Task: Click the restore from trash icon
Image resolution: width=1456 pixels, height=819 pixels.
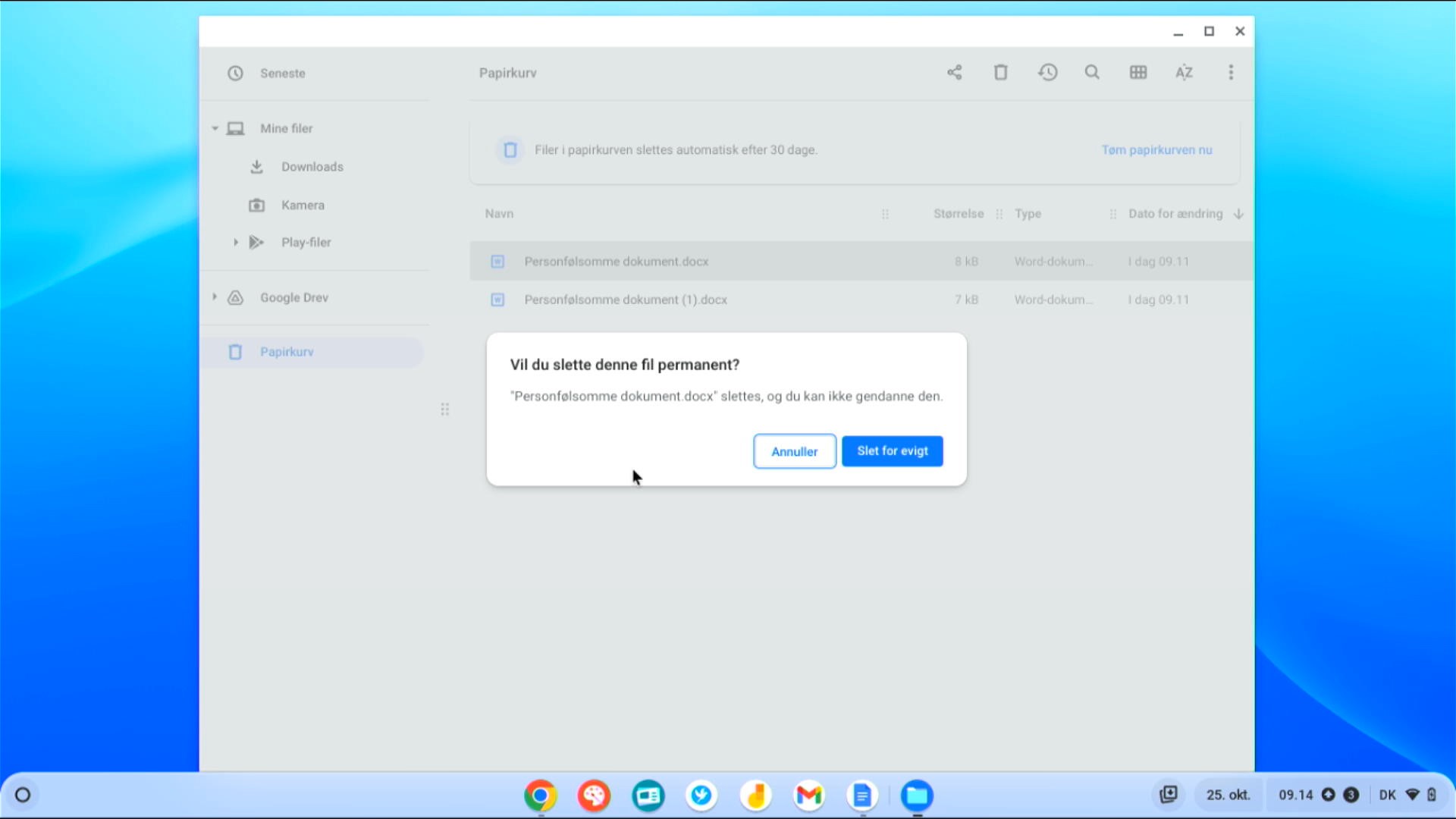Action: pos(1047,72)
